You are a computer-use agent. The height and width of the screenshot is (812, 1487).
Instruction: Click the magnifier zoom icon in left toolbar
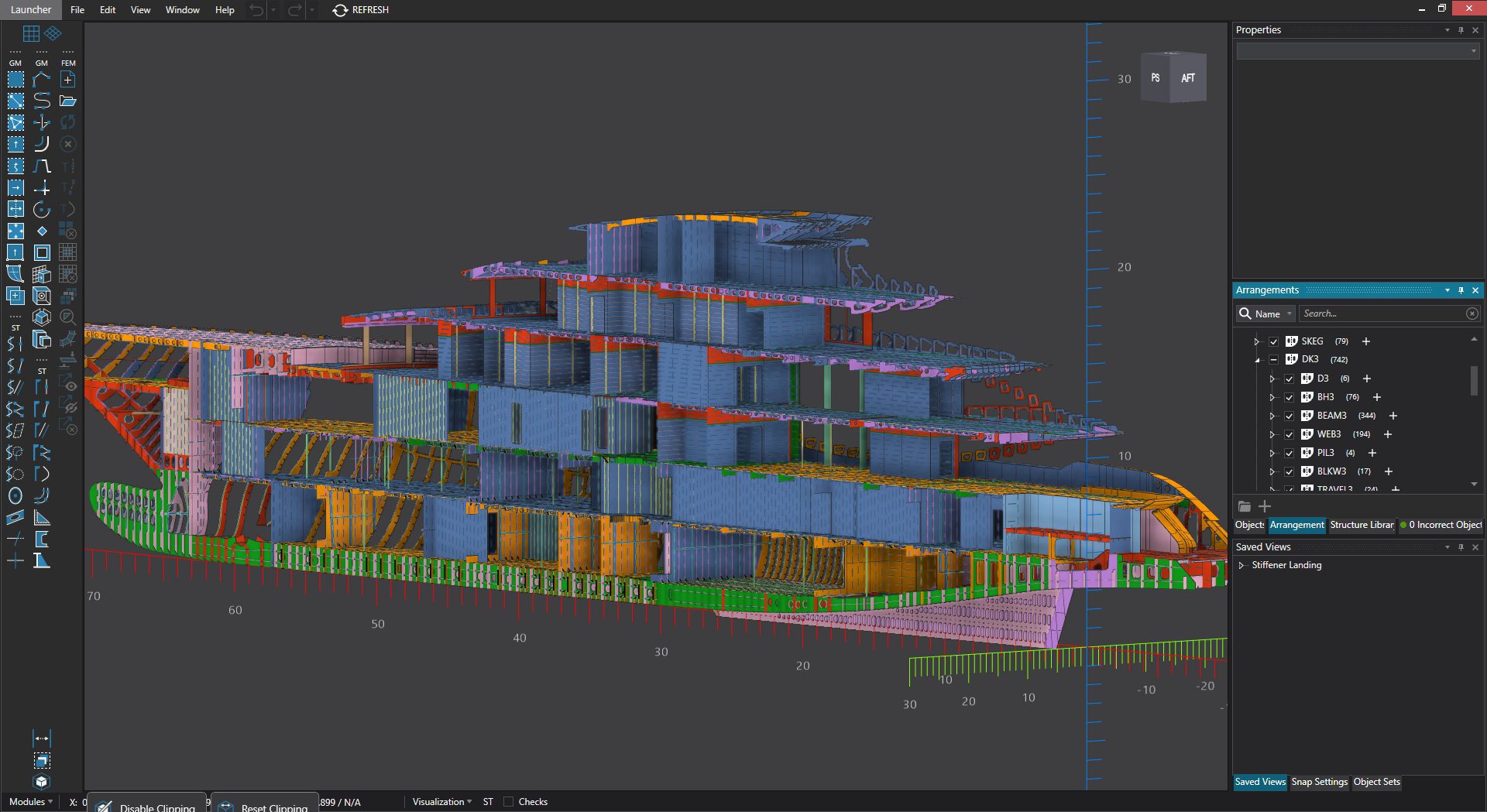68,317
